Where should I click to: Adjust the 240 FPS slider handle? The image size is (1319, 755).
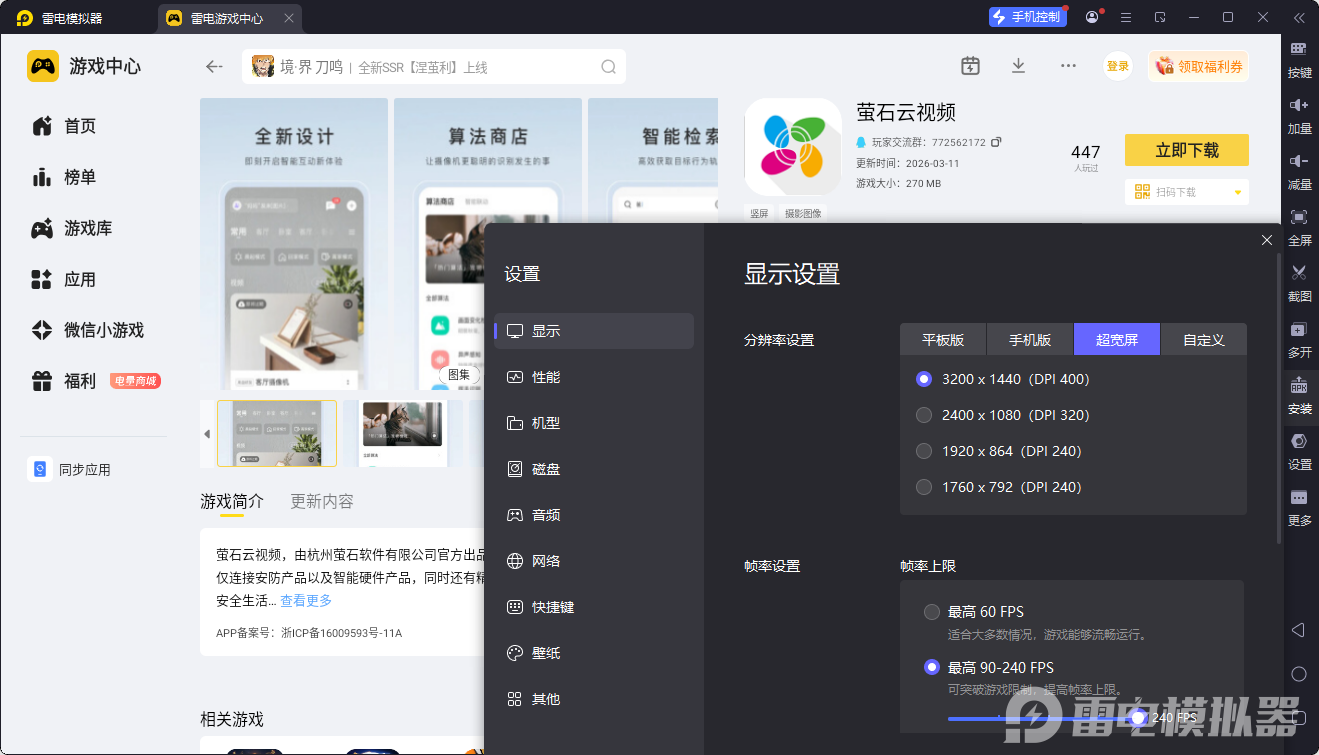[x=1137, y=717]
